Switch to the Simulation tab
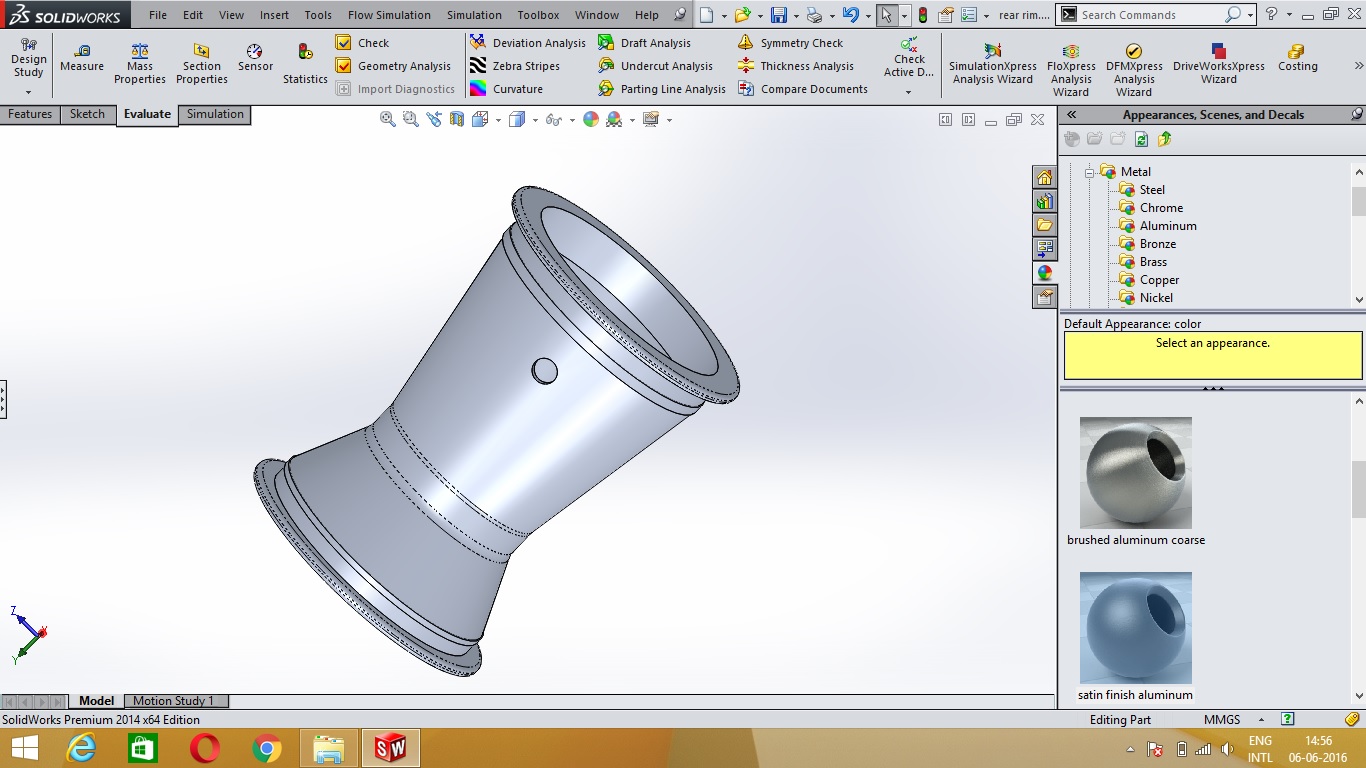Viewport: 1366px width, 768px height. click(x=215, y=114)
